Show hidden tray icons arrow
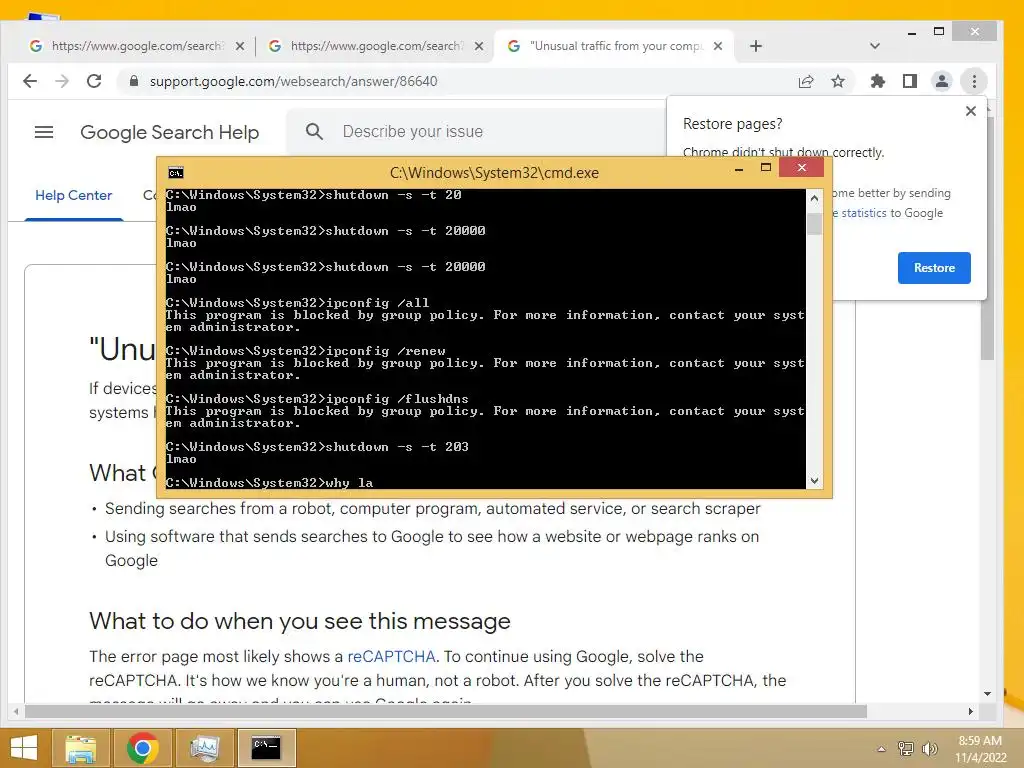Image resolution: width=1024 pixels, height=768 pixels. (881, 749)
